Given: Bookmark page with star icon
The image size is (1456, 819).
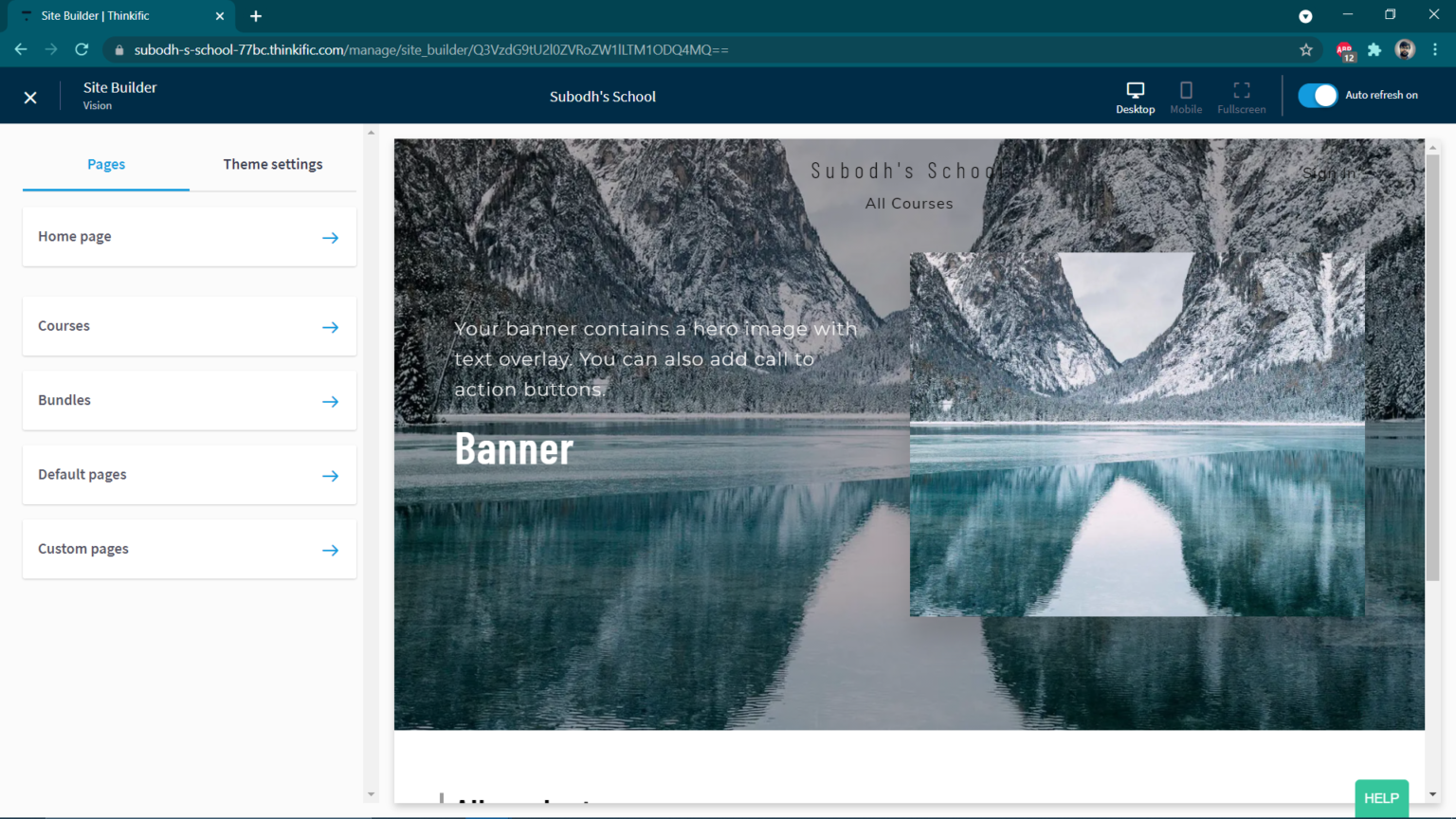Looking at the screenshot, I should click(1306, 50).
